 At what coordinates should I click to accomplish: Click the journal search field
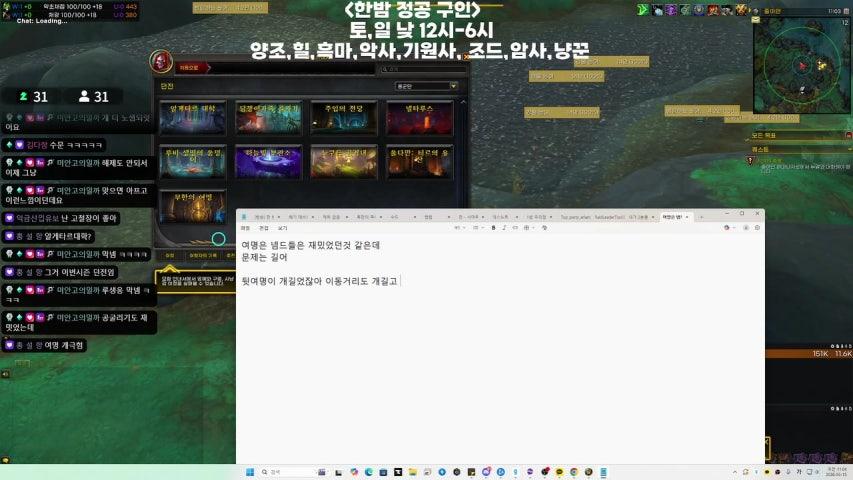click(423, 69)
